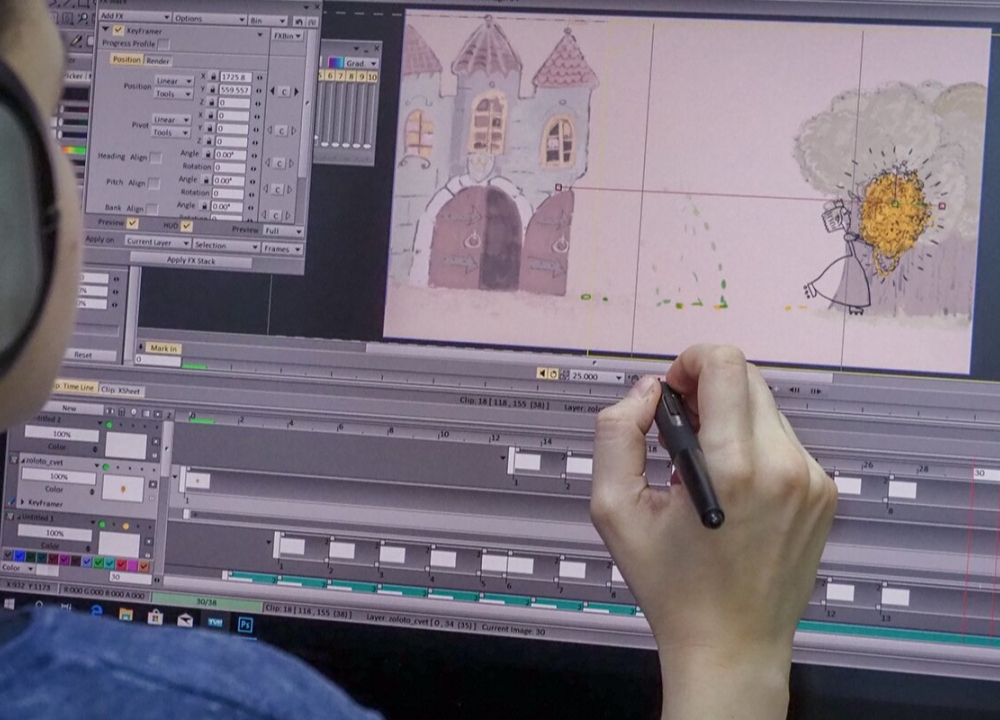Select the pencil tool in left toolbar

point(75,41)
